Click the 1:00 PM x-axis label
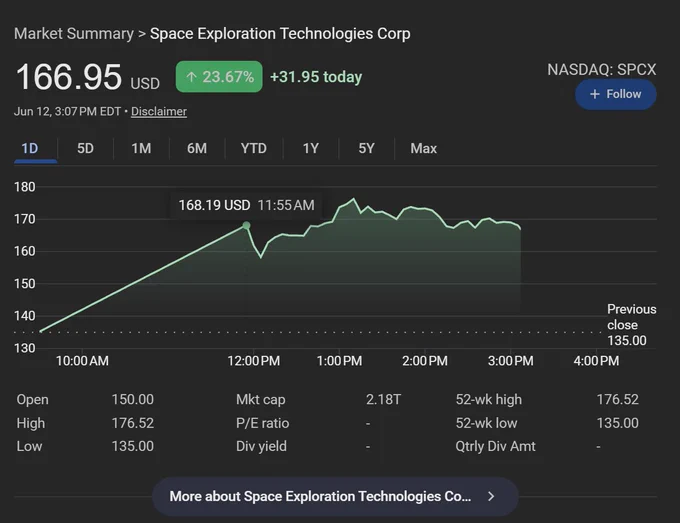 [339, 361]
